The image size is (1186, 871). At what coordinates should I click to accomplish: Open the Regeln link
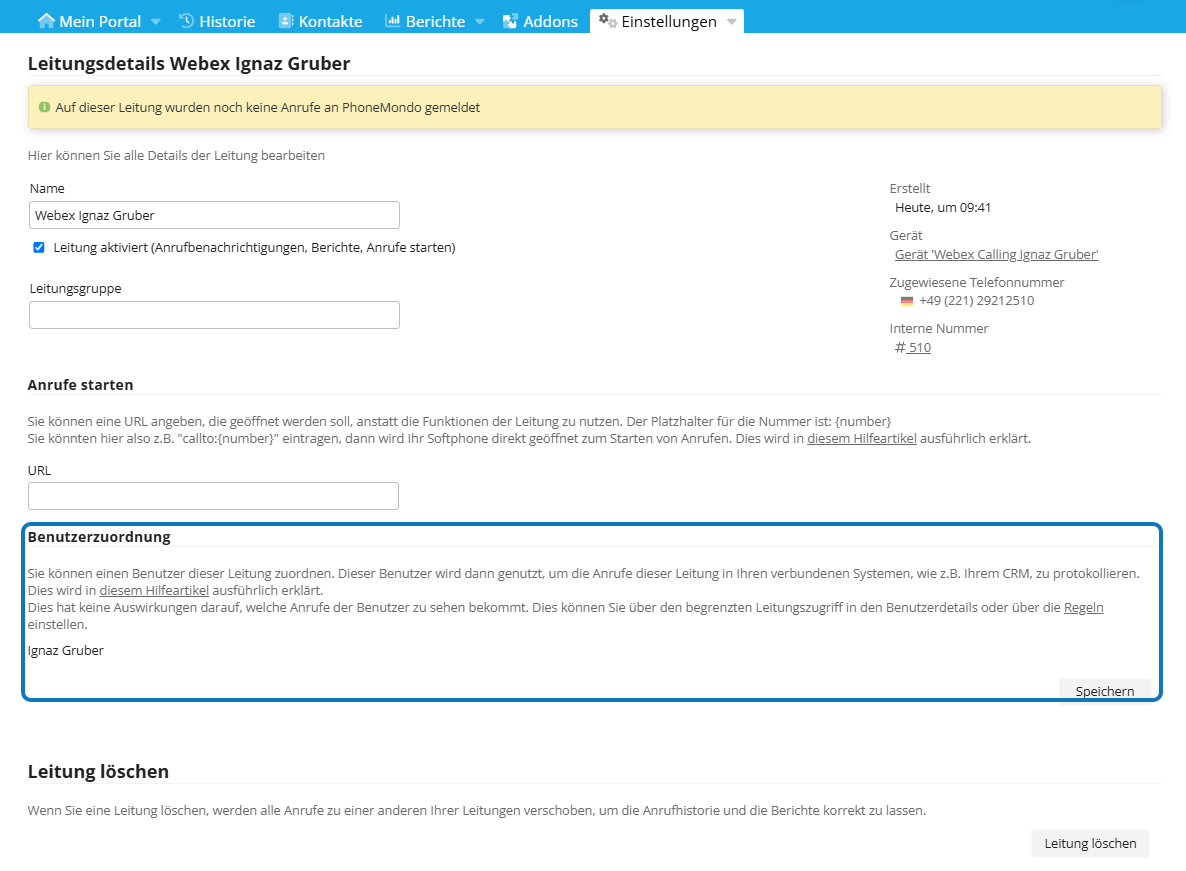coord(1083,608)
